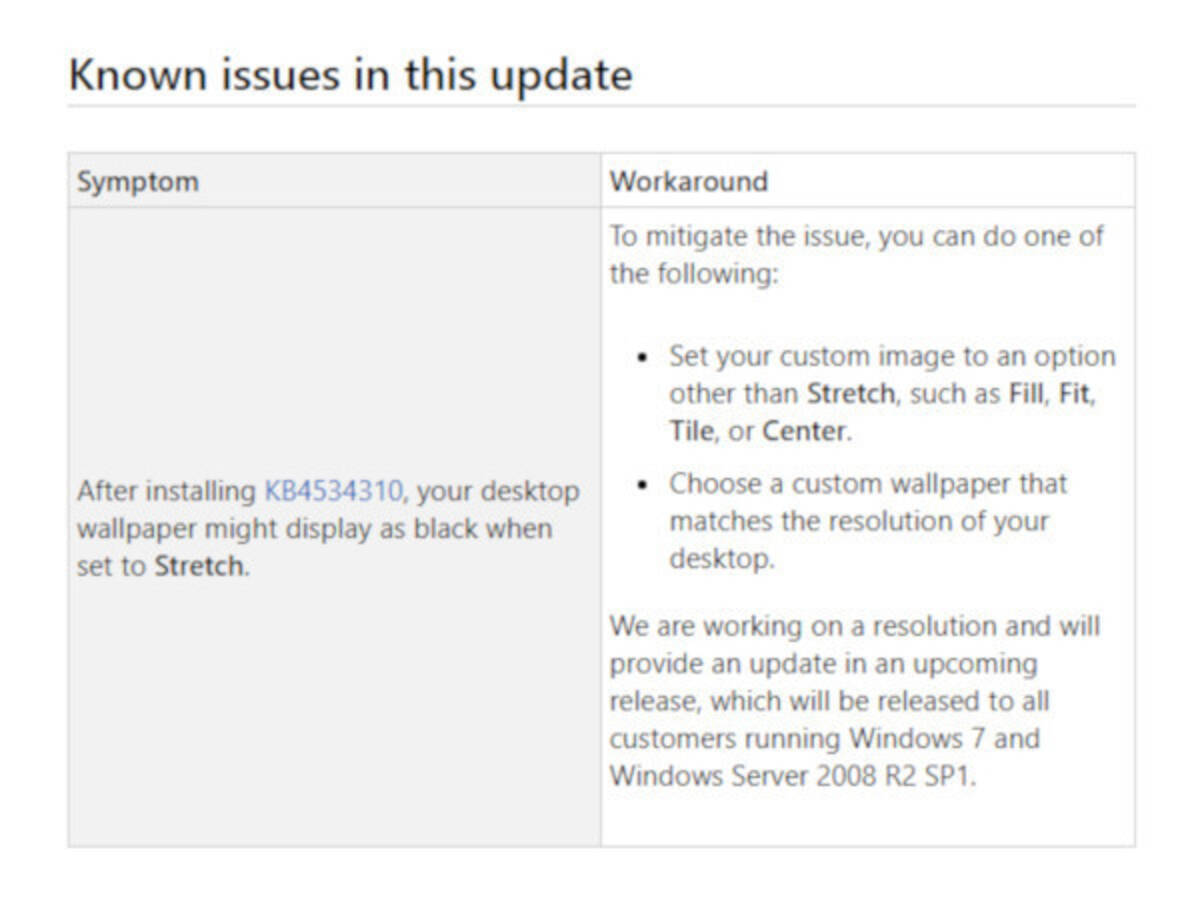Click the bullet before 'Set your custom image'
This screenshot has height=900, width=1200.
645,358
